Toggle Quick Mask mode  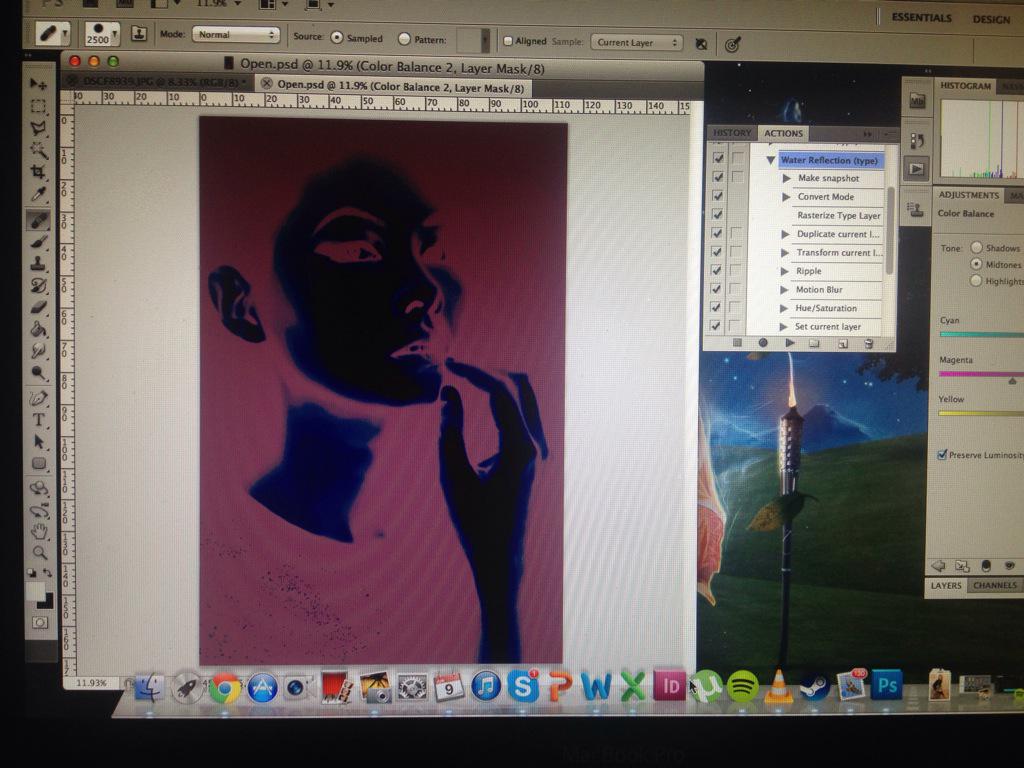pyautogui.click(x=39, y=622)
